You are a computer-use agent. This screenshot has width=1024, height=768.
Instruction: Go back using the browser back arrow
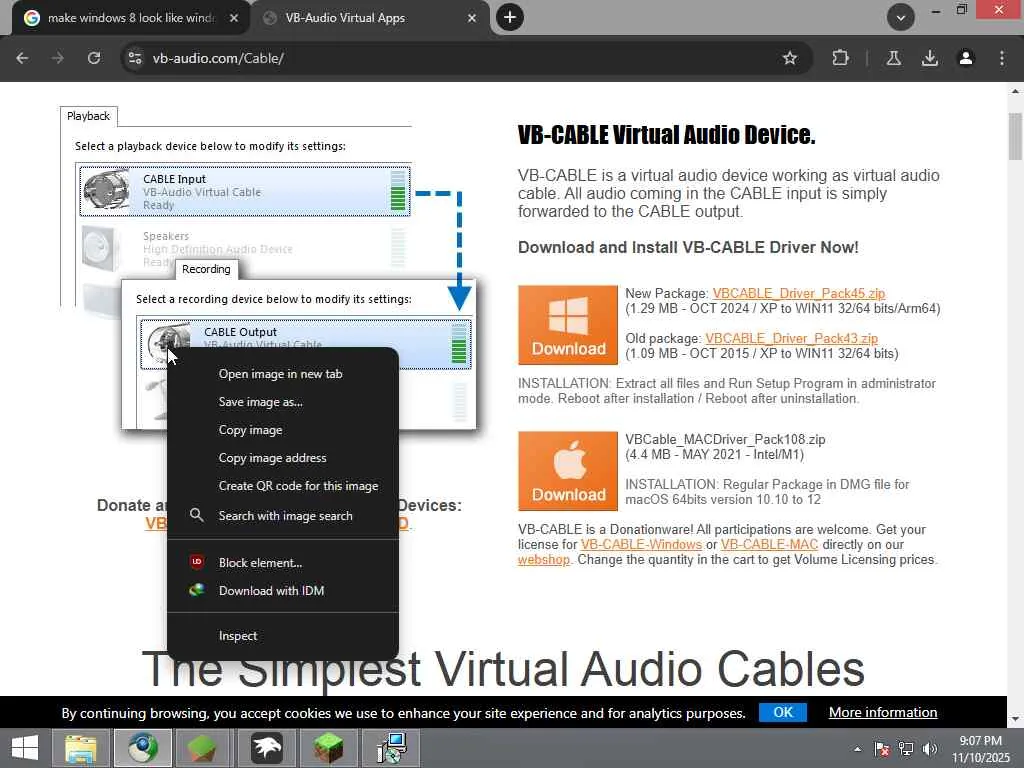[22, 58]
